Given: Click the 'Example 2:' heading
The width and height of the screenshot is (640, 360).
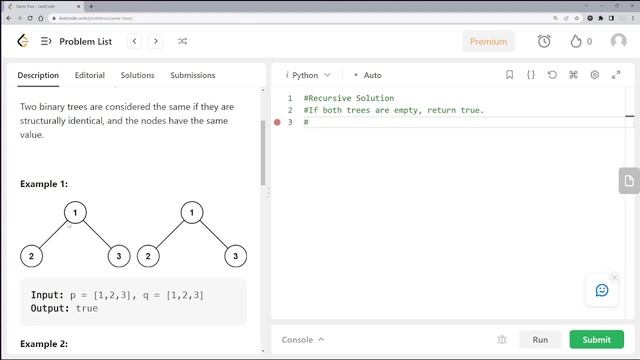Looking at the screenshot, I should point(44,344).
